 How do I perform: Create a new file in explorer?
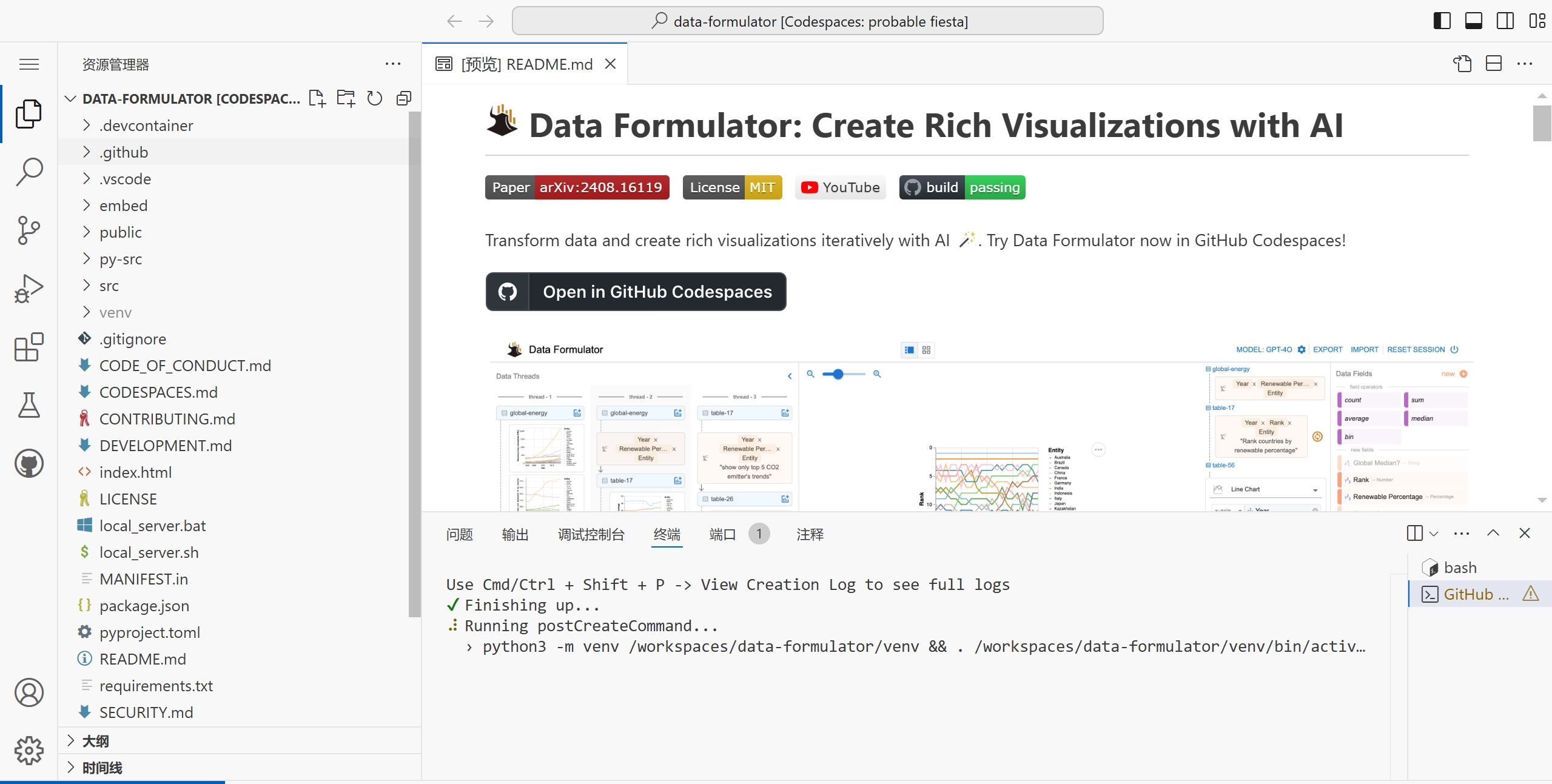pyautogui.click(x=317, y=98)
